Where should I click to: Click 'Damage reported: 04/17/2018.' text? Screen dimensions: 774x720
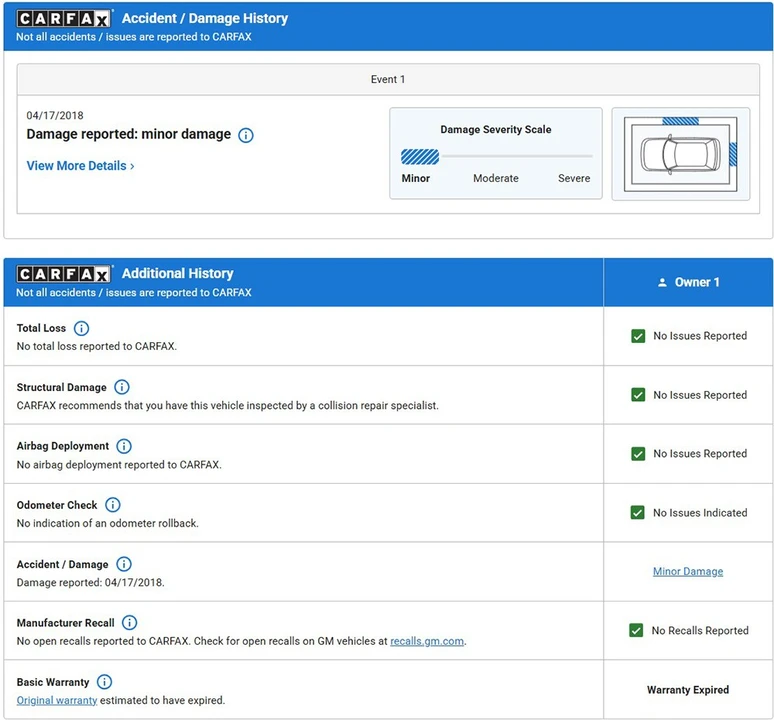(90, 582)
